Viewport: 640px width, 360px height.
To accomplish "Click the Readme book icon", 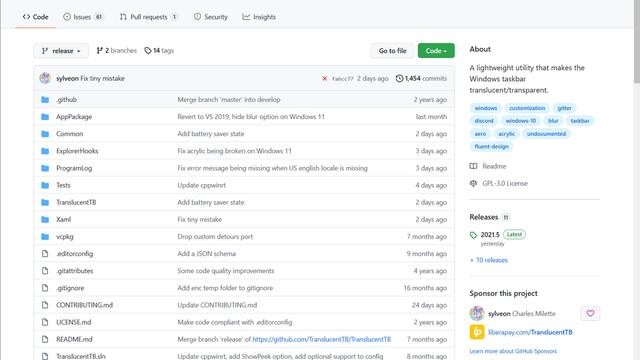I will (x=473, y=166).
